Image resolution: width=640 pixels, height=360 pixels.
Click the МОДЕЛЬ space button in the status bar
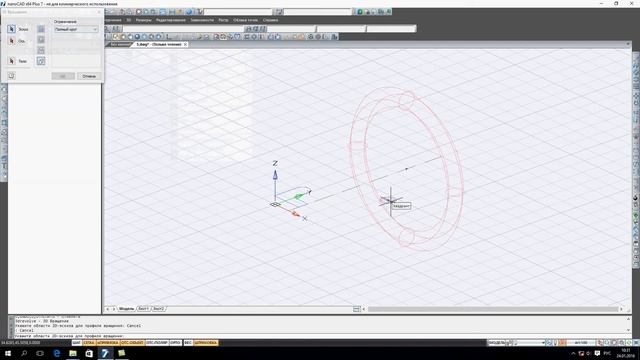coord(497,343)
